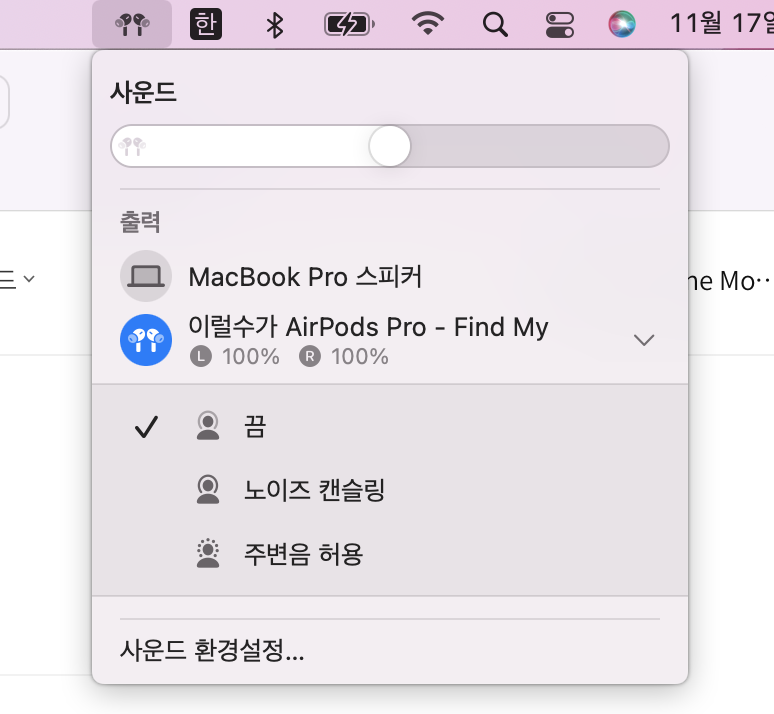Image resolution: width=774 pixels, height=714 pixels.
Task: Click the checkmark next to 끔
Action: click(x=147, y=427)
